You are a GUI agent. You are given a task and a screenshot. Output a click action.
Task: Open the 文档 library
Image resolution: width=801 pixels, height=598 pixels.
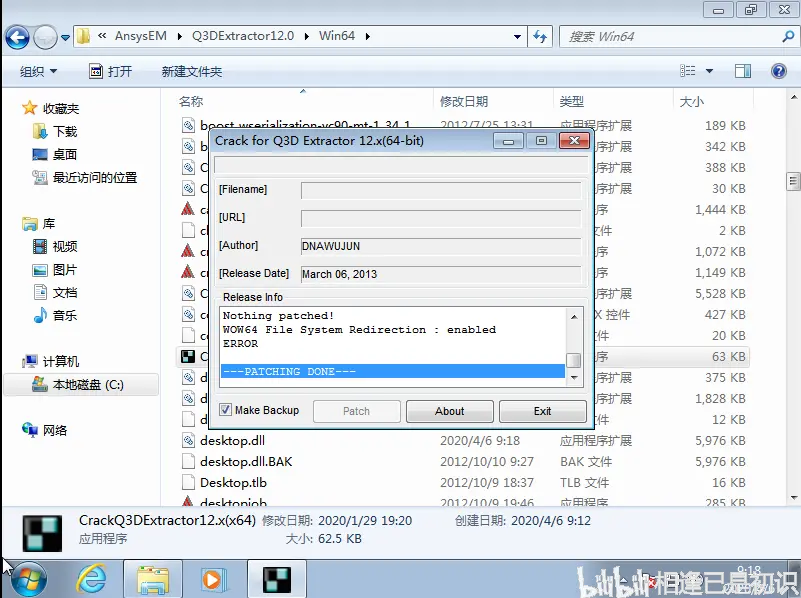pyautogui.click(x=55, y=293)
